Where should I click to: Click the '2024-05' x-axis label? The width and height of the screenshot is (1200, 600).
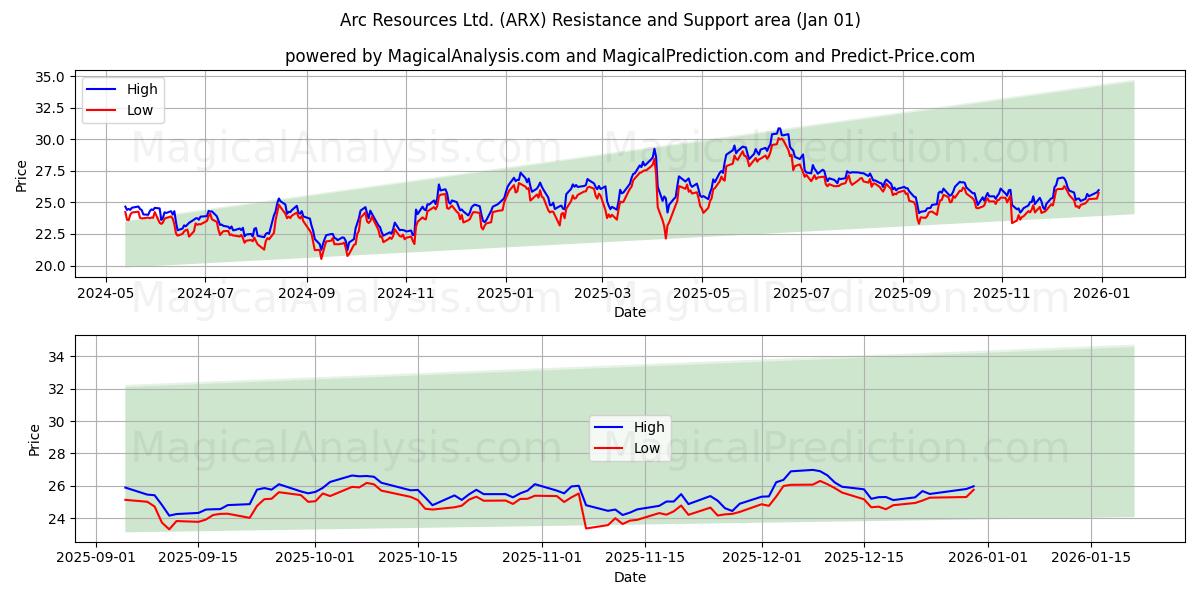coord(106,294)
